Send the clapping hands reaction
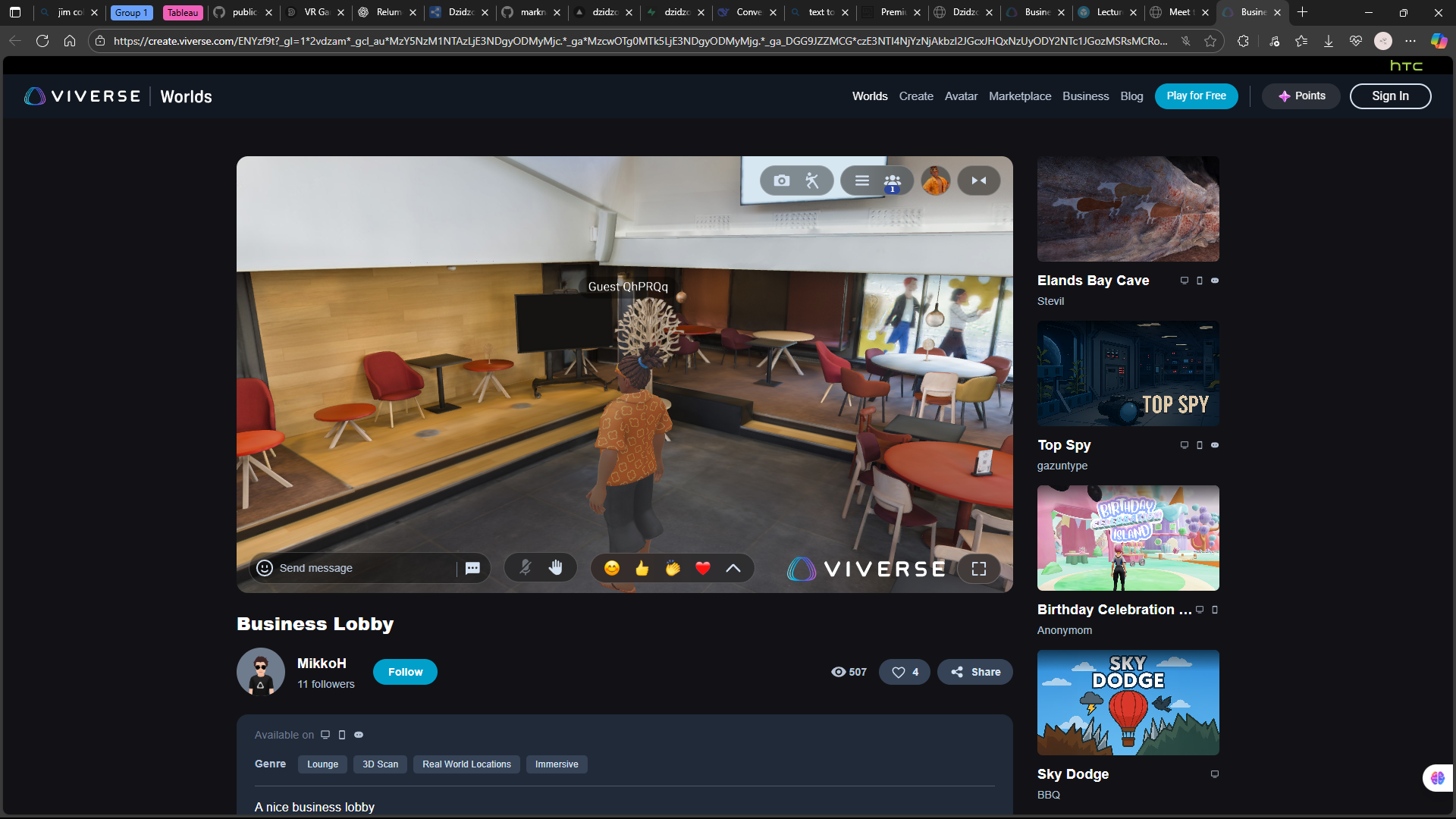1456x819 pixels. (673, 568)
